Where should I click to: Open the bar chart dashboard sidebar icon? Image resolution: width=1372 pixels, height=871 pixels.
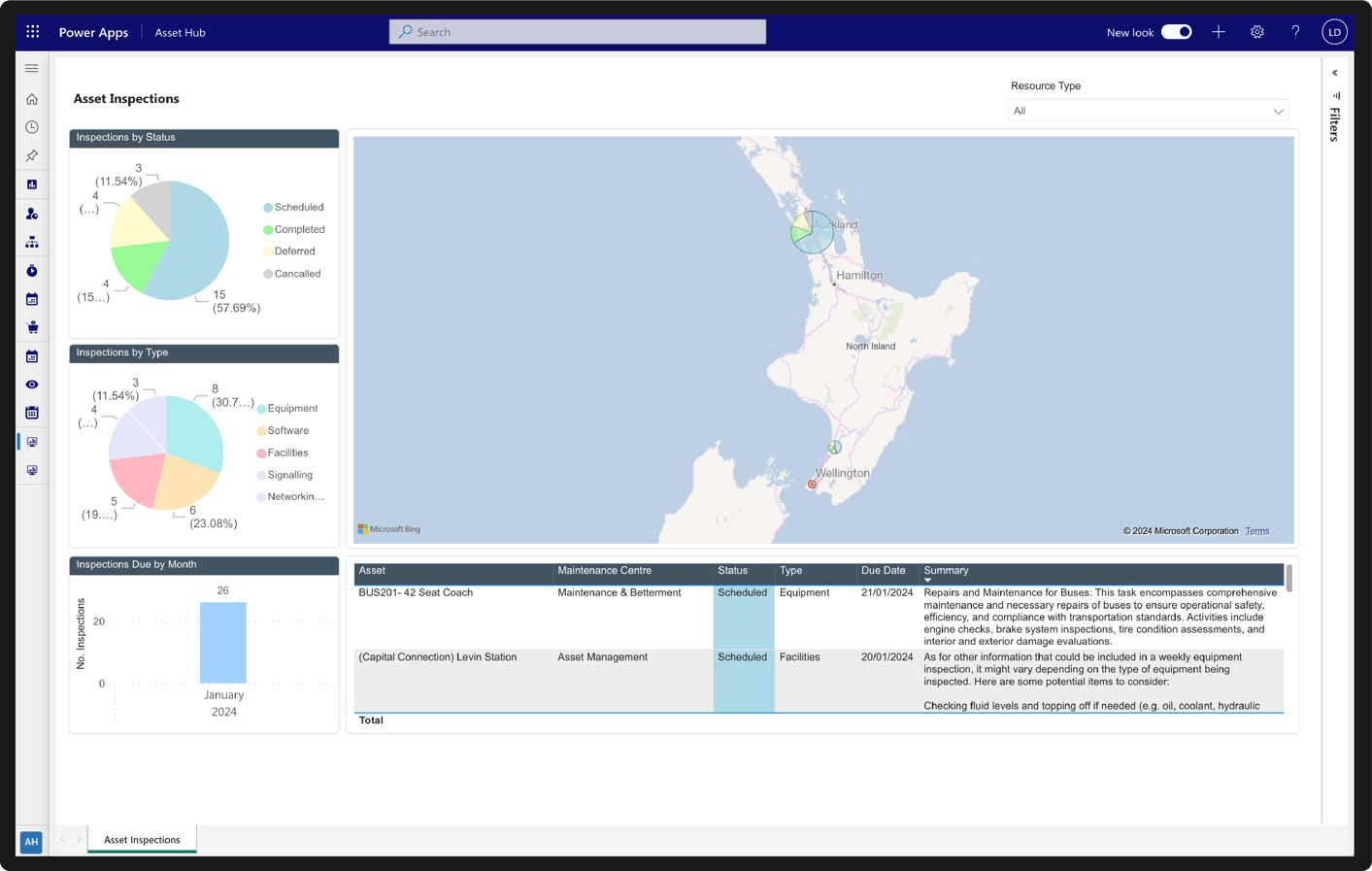[x=32, y=184]
